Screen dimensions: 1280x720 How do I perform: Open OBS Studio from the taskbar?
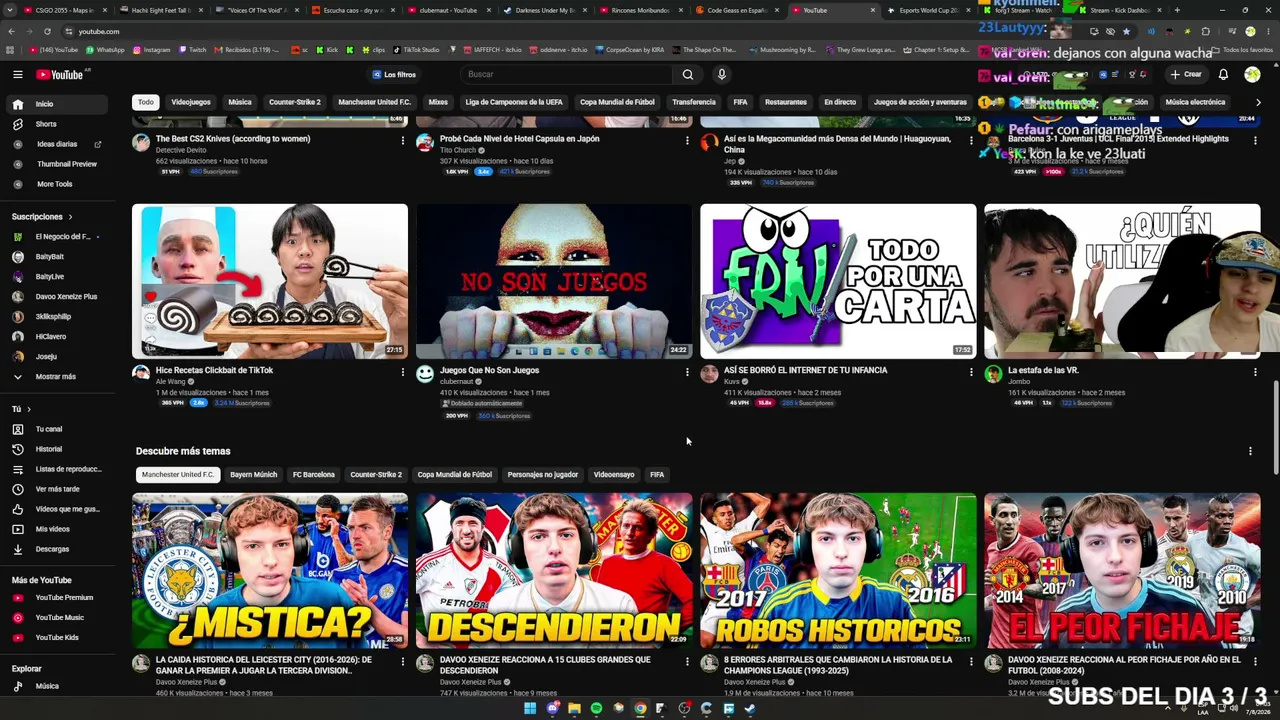pyautogui.click(x=684, y=709)
